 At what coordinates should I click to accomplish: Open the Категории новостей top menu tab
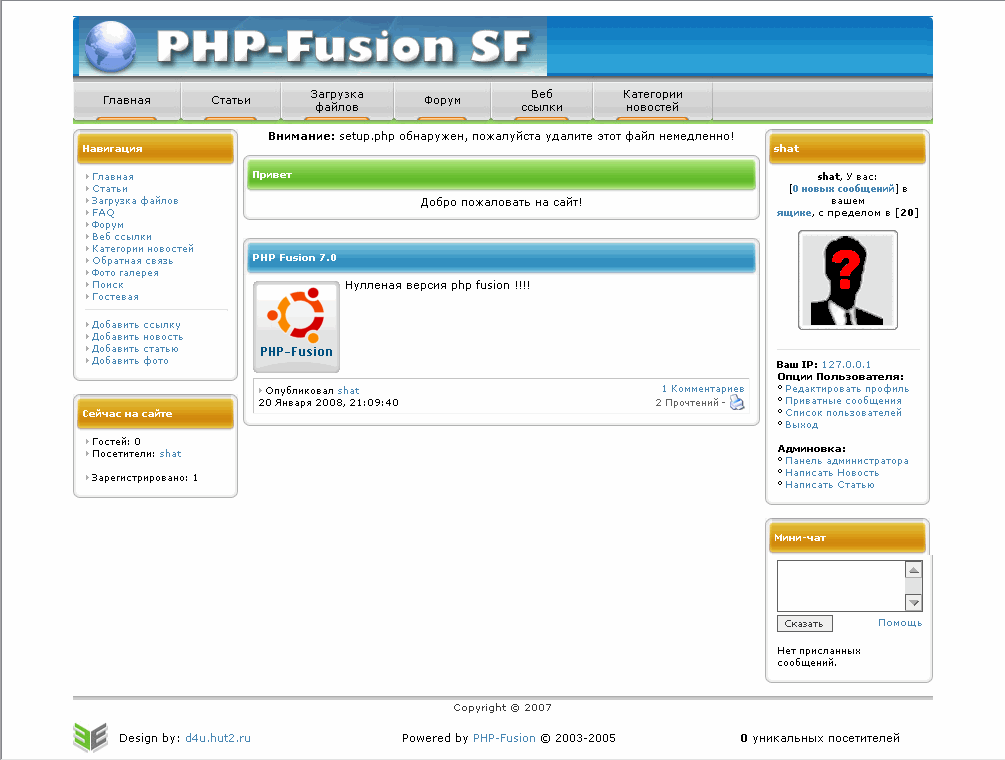click(652, 101)
